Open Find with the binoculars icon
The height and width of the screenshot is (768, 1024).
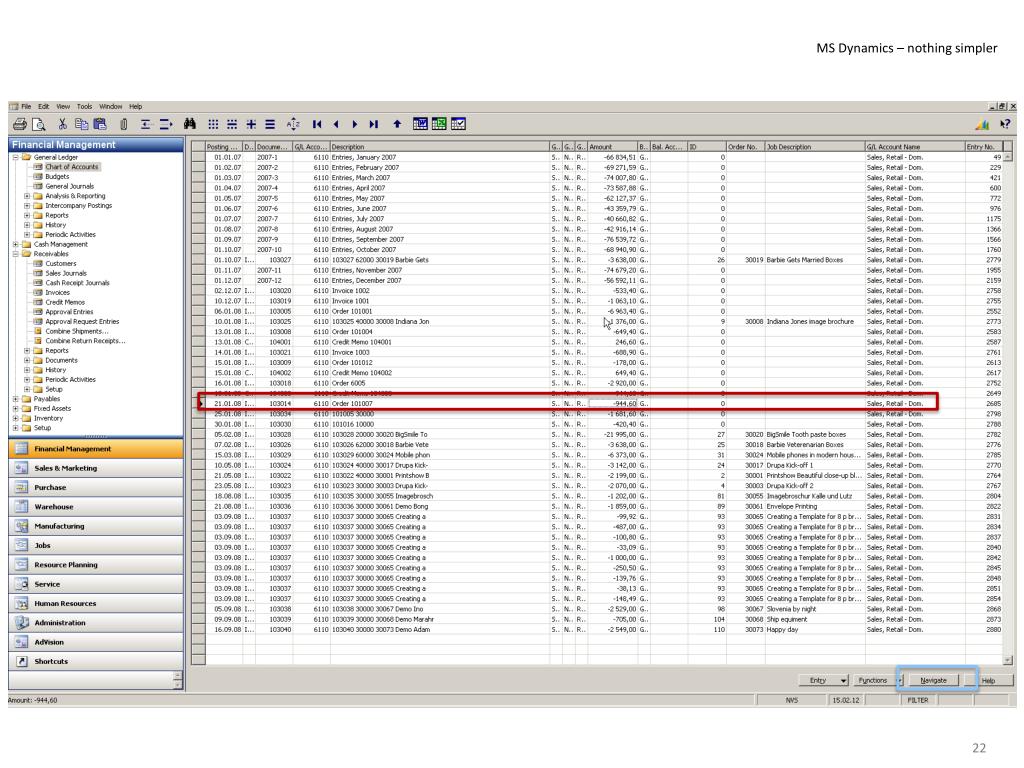(190, 124)
